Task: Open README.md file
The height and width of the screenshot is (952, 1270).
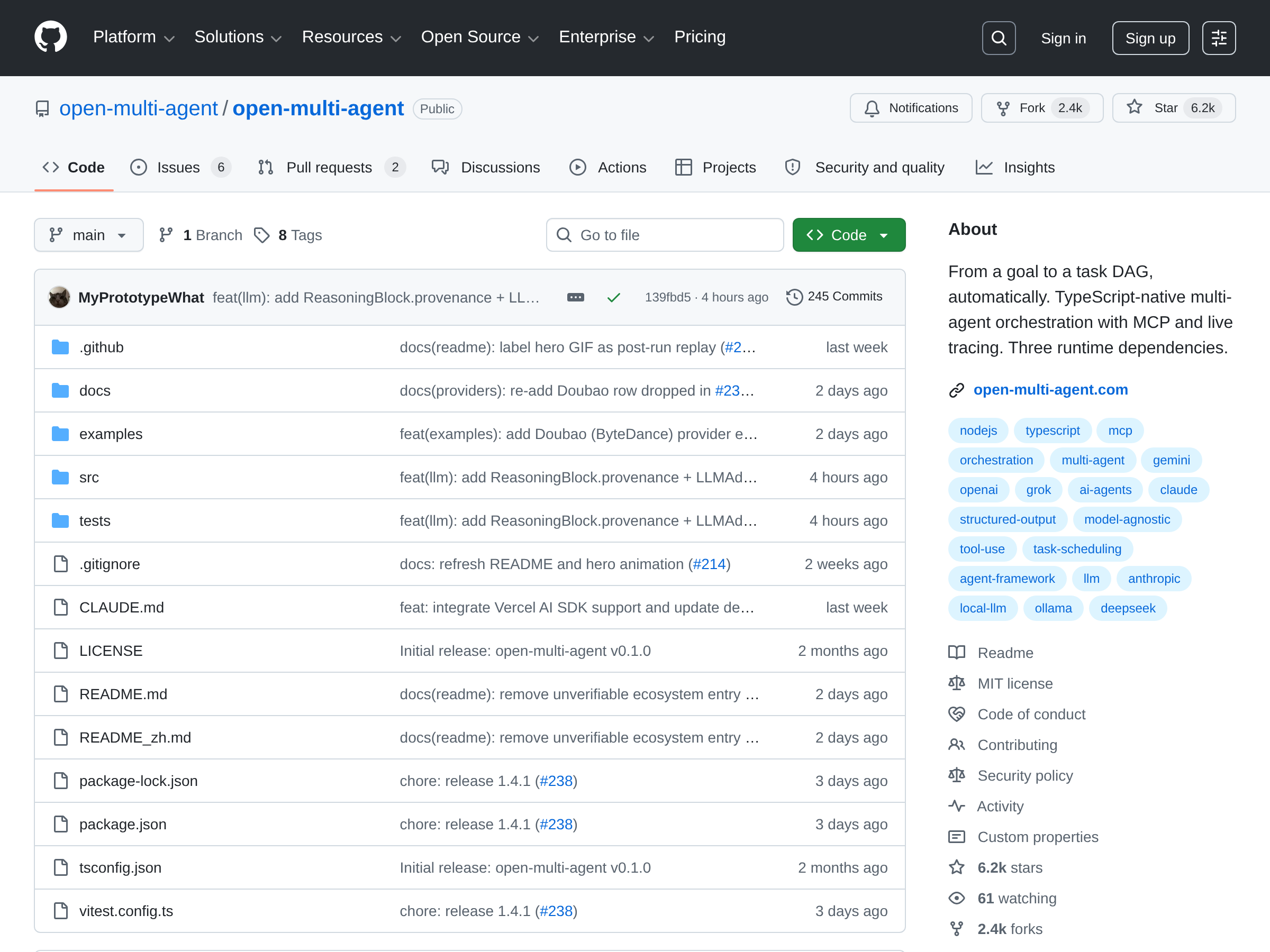Action: 123,694
